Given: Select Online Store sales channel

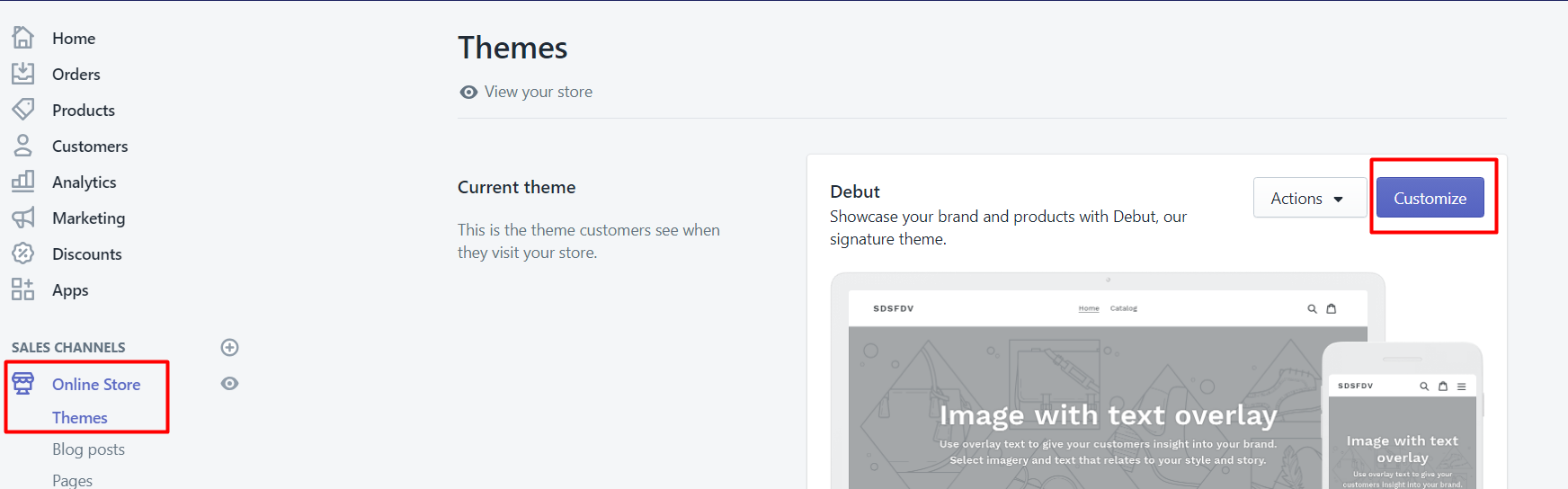Looking at the screenshot, I should (x=96, y=384).
